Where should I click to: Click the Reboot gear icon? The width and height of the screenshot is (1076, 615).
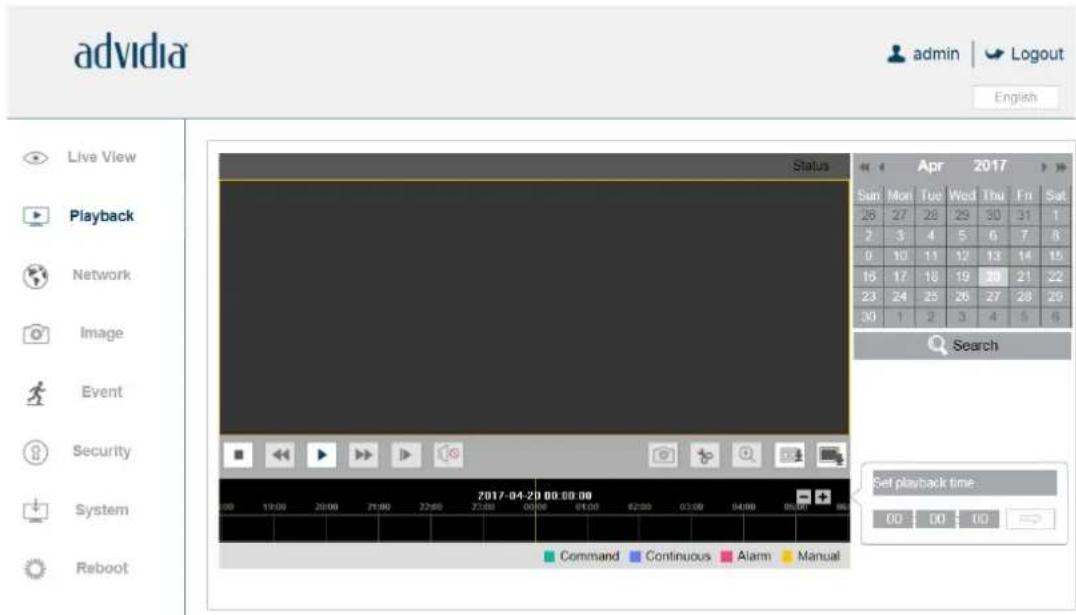pos(35,569)
